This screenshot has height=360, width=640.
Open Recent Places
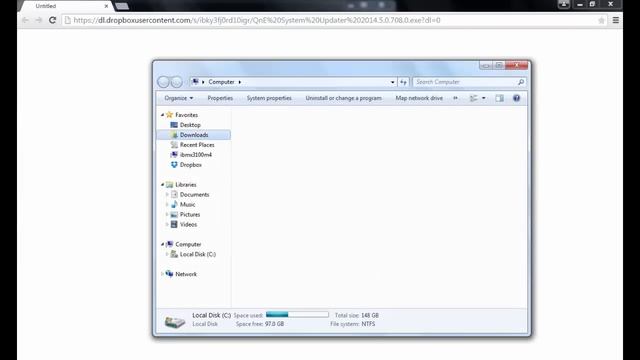pyautogui.click(x=197, y=145)
